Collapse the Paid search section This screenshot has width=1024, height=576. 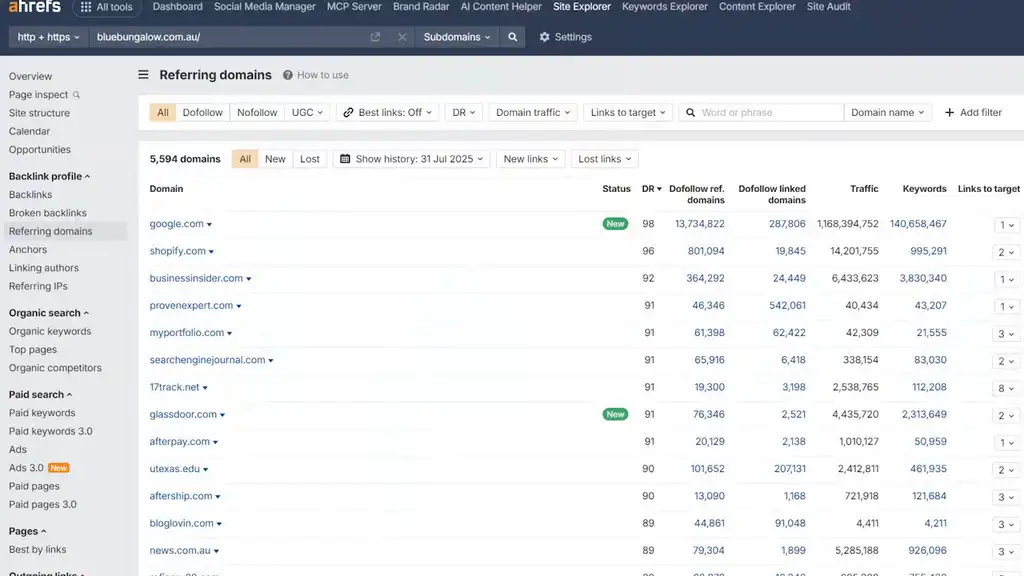pyautogui.click(x=40, y=394)
